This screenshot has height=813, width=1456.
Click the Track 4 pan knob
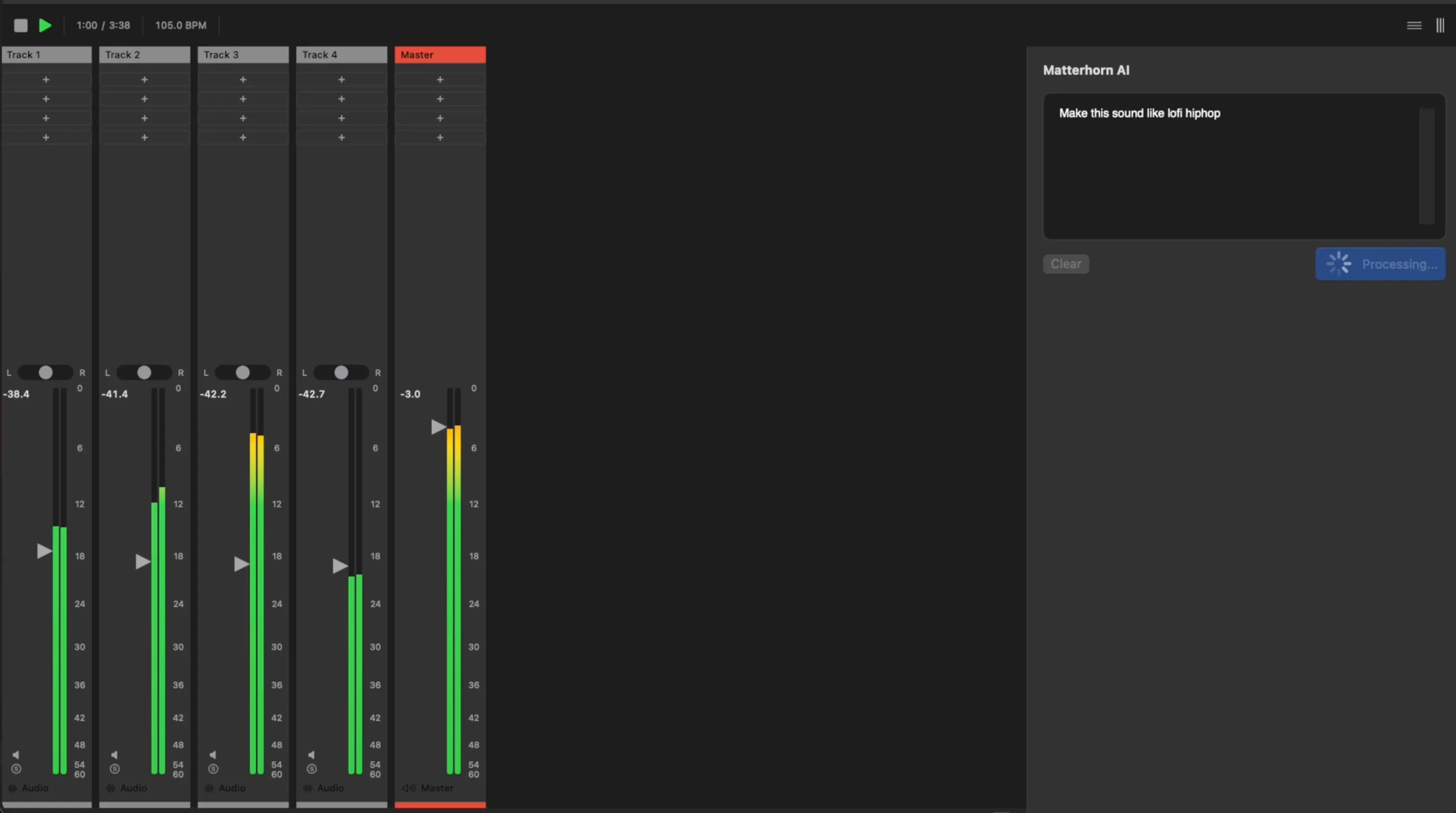tap(341, 372)
